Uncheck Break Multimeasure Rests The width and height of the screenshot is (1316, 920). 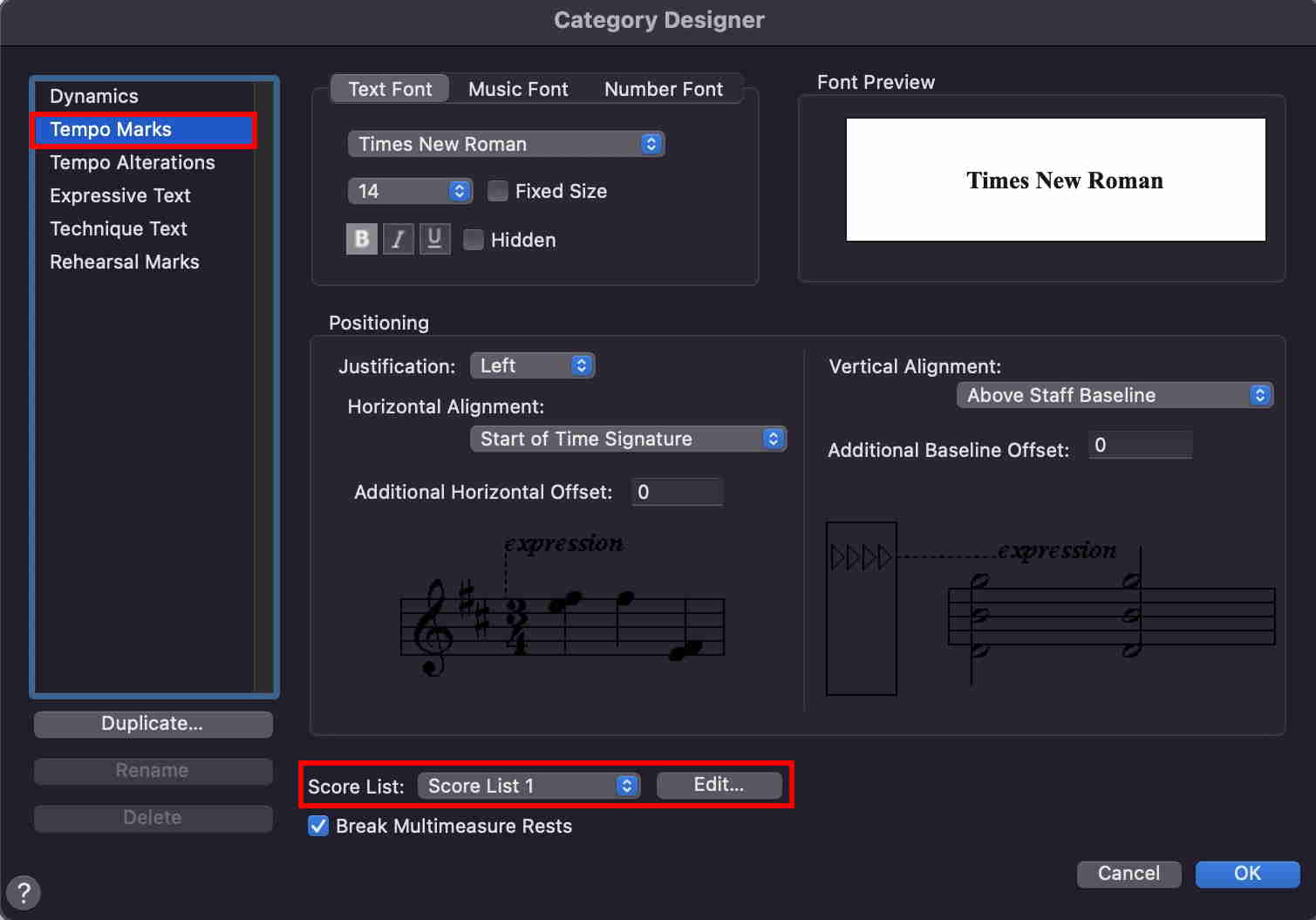(318, 826)
